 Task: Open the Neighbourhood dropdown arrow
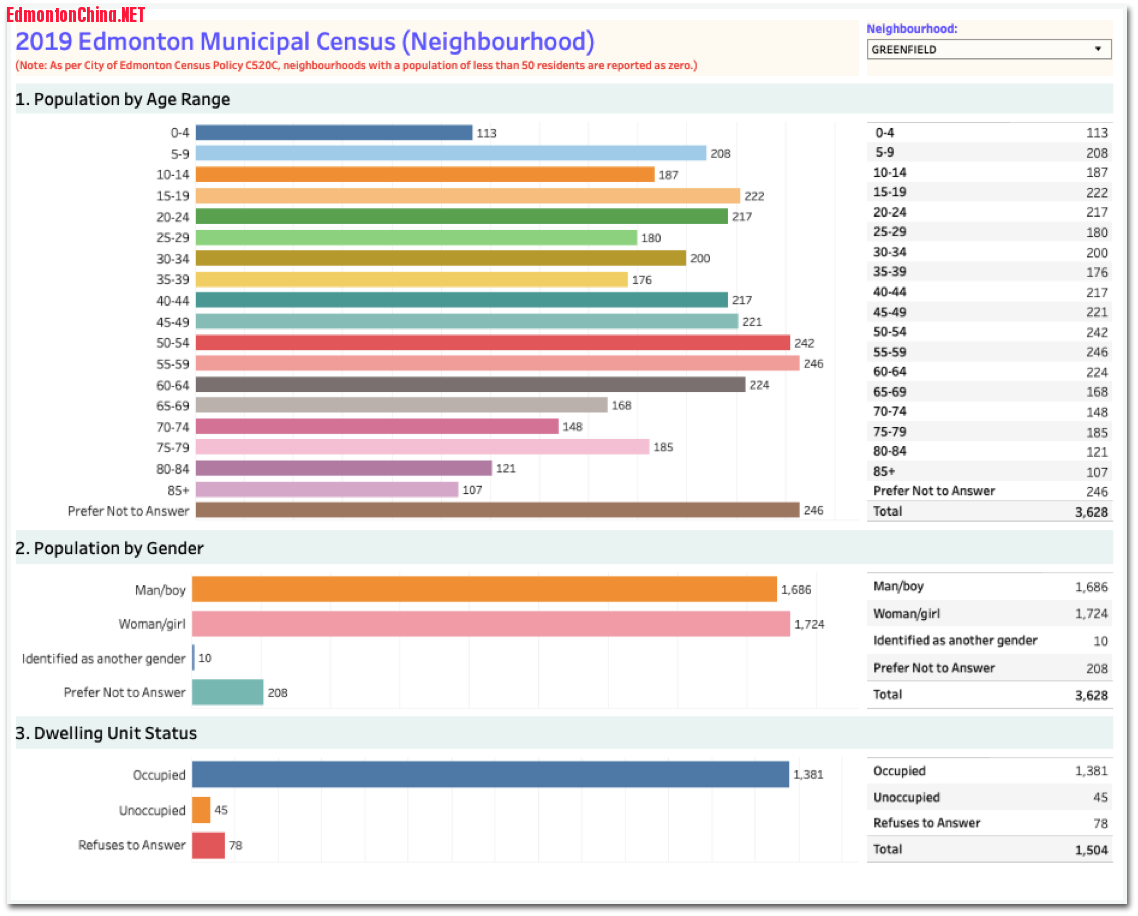coord(1097,49)
